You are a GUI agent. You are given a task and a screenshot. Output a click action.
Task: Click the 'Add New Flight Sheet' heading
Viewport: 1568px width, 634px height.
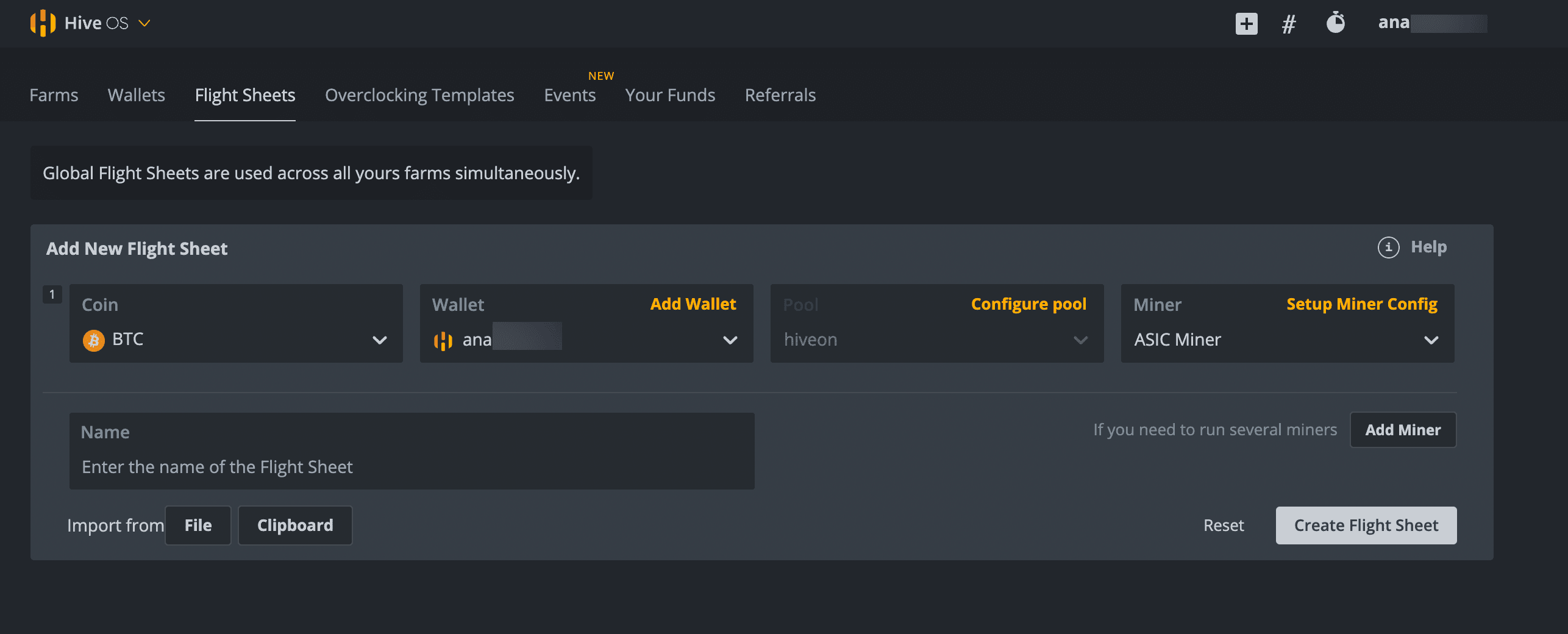[137, 249]
